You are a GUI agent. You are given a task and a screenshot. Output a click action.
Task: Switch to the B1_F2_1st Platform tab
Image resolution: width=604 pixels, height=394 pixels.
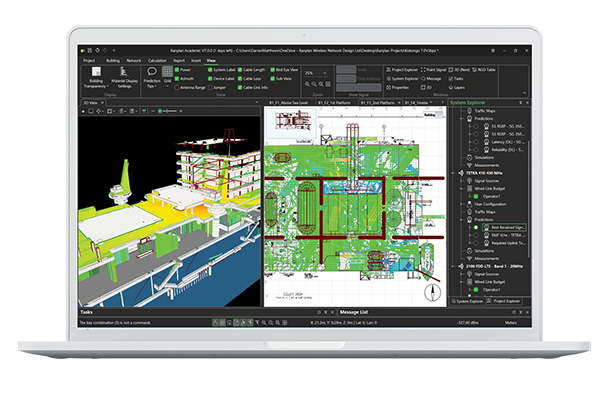click(334, 103)
